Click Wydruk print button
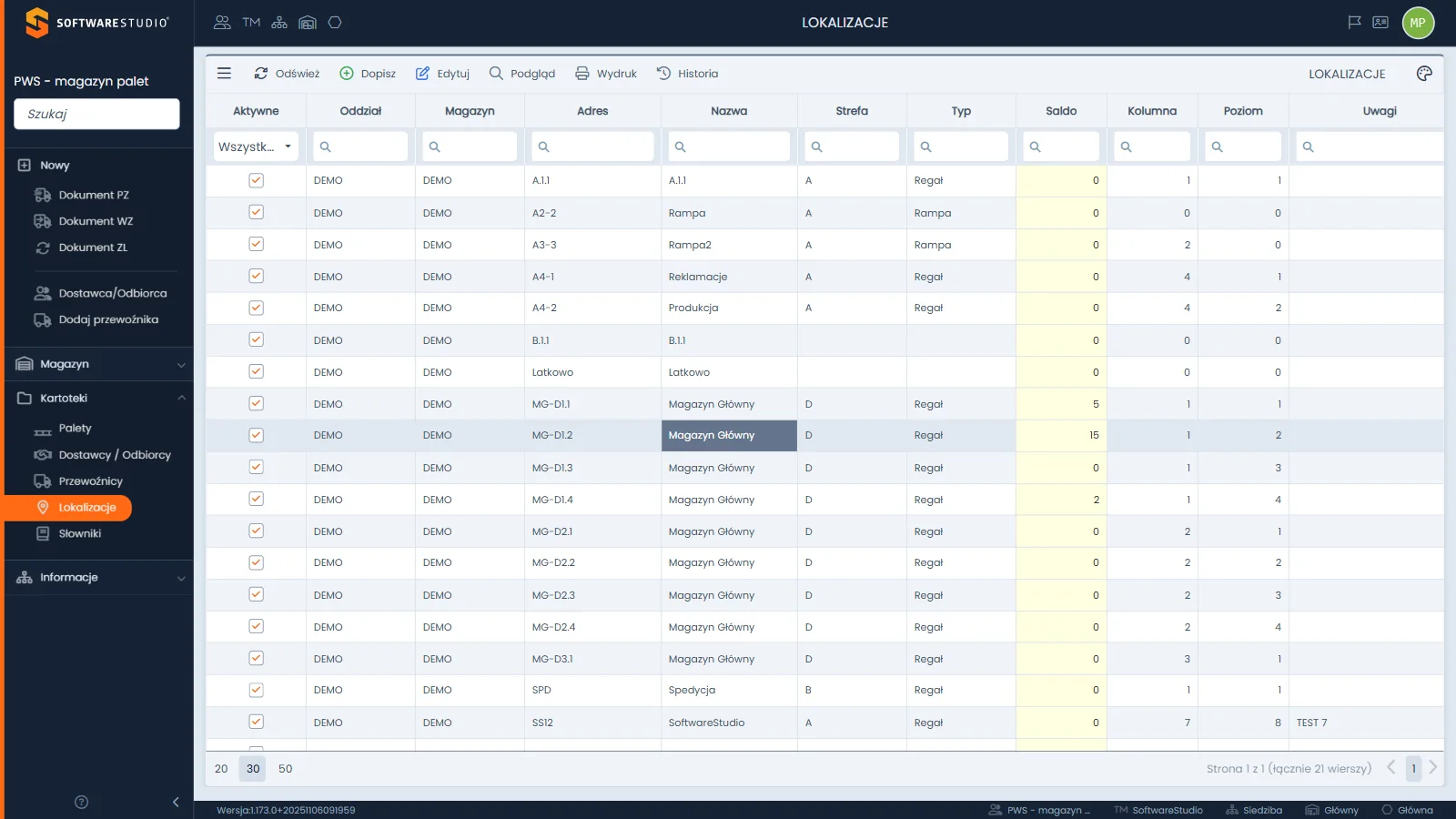The image size is (1456, 819). tap(605, 74)
